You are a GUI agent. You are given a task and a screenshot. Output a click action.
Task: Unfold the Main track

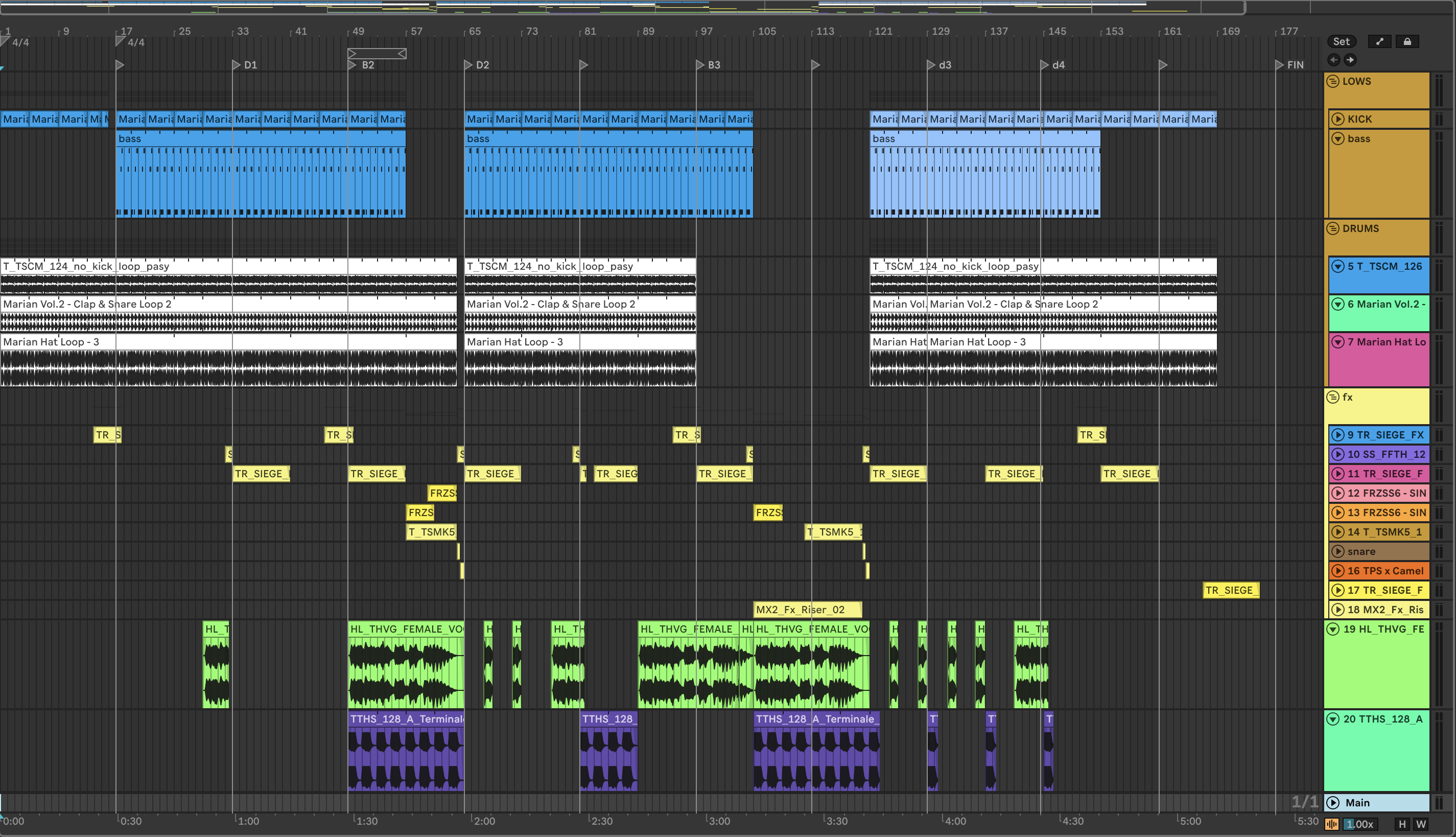coord(1333,802)
